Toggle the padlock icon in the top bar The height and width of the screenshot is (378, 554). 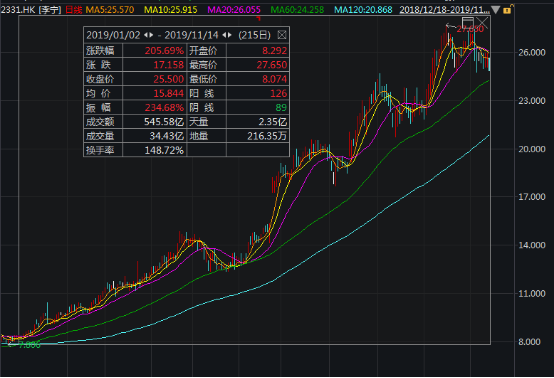coord(507,10)
